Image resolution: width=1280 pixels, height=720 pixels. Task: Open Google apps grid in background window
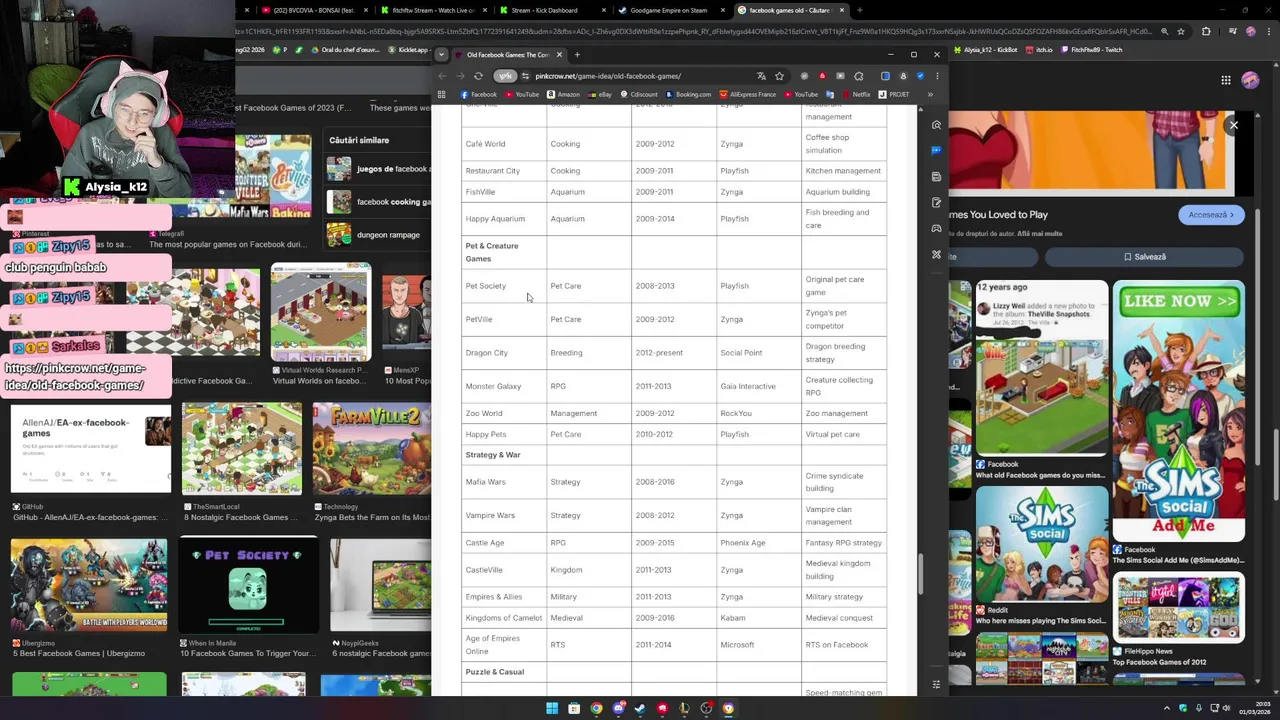point(1226,80)
